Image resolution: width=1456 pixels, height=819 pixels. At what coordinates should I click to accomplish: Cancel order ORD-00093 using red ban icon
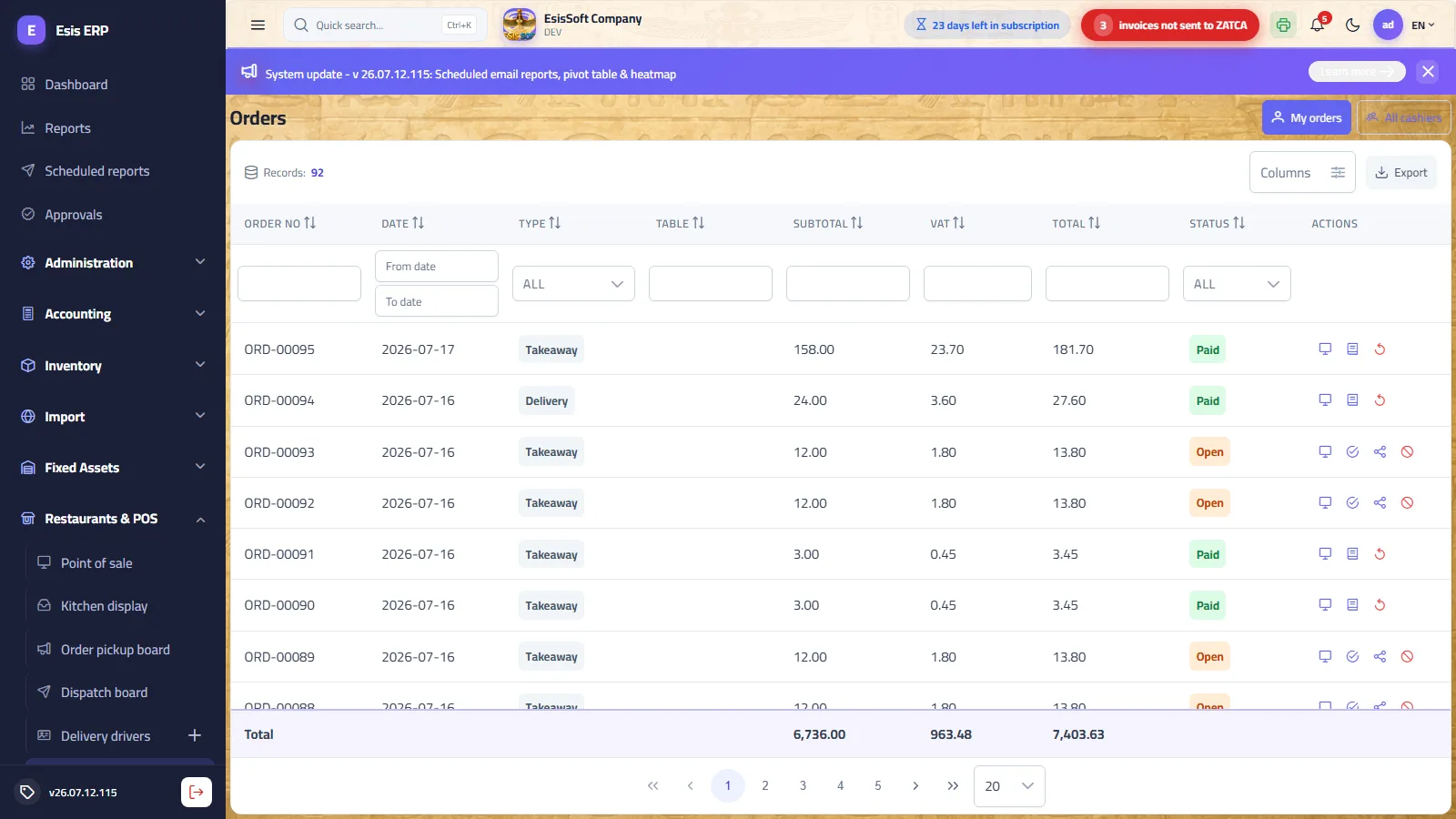pyautogui.click(x=1407, y=452)
